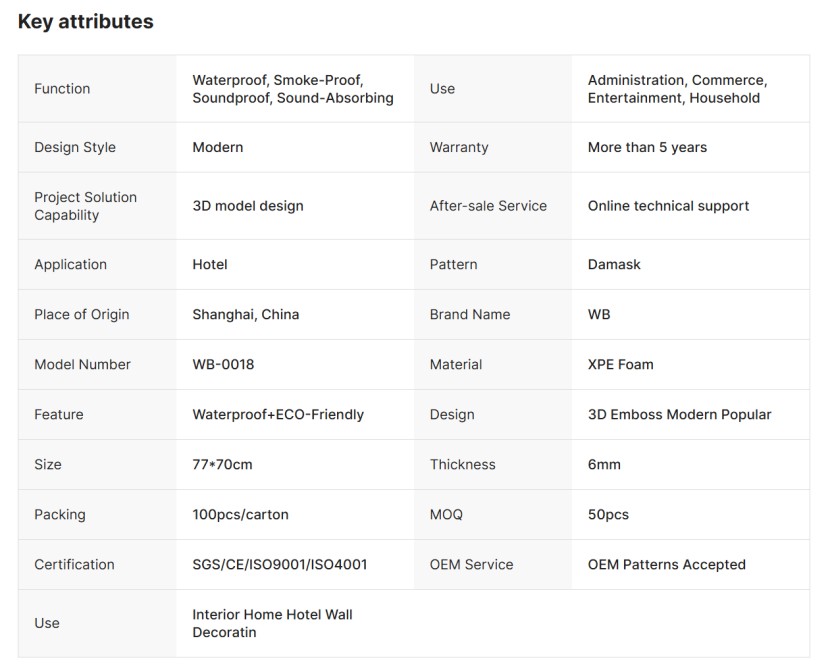Select the Damask pattern value

[x=614, y=265]
